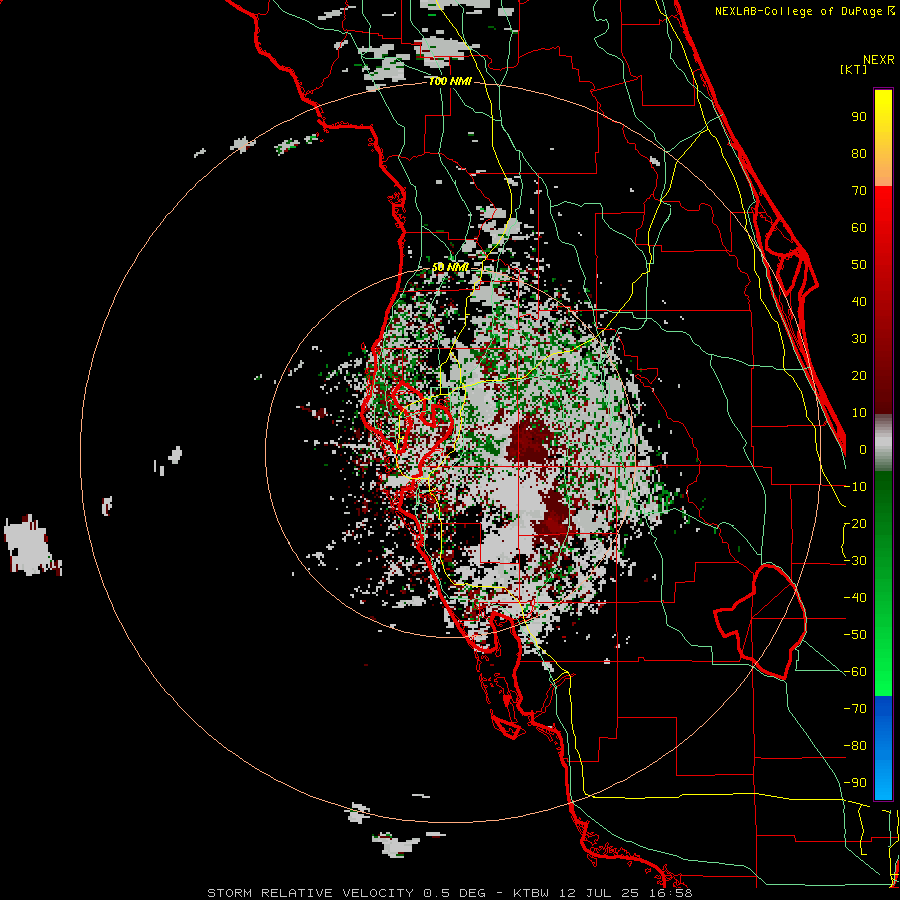Click the positive 90 scale value

[859, 117]
